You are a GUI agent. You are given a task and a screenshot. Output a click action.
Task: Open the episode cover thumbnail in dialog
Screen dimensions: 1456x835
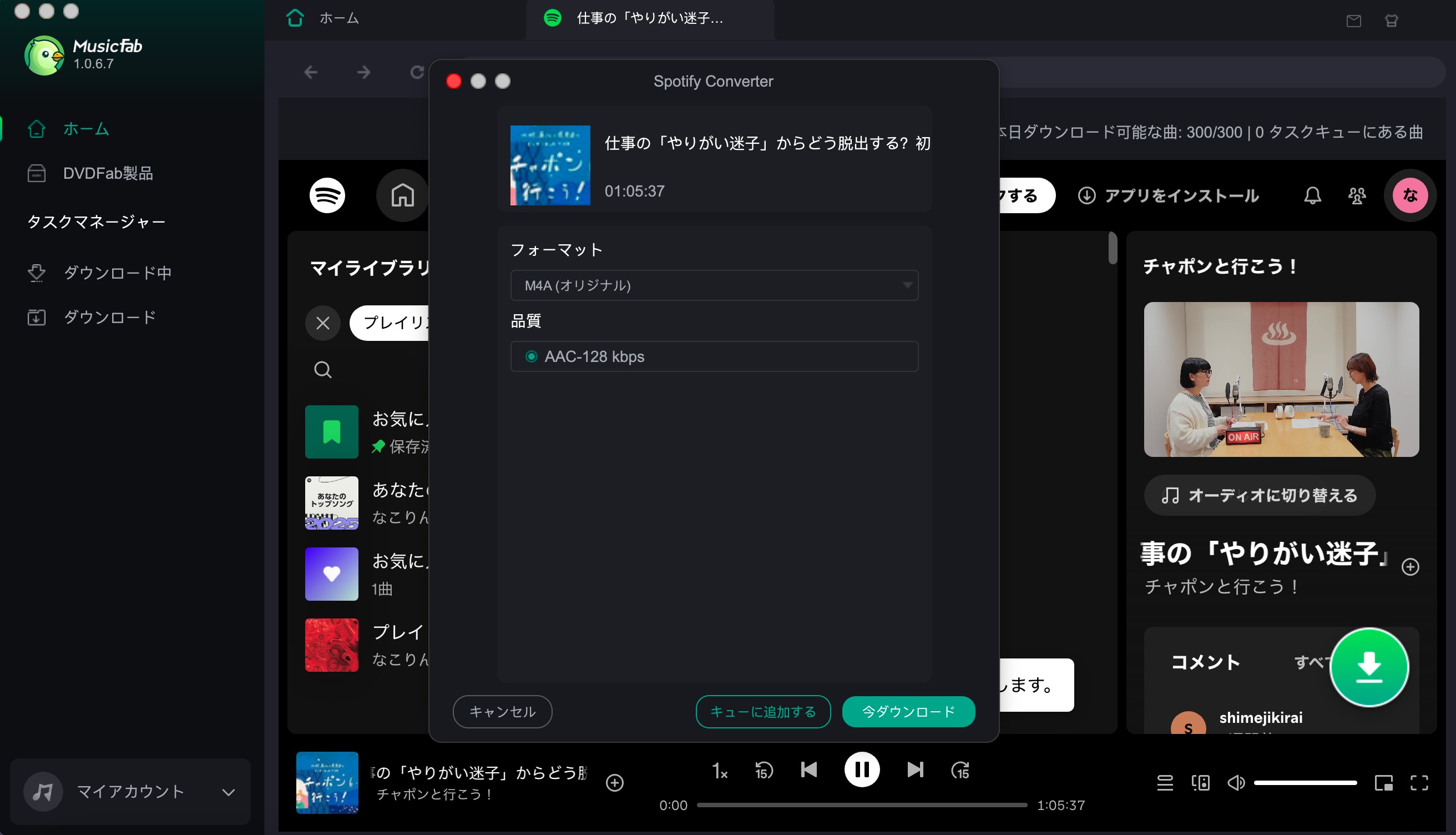[550, 165]
